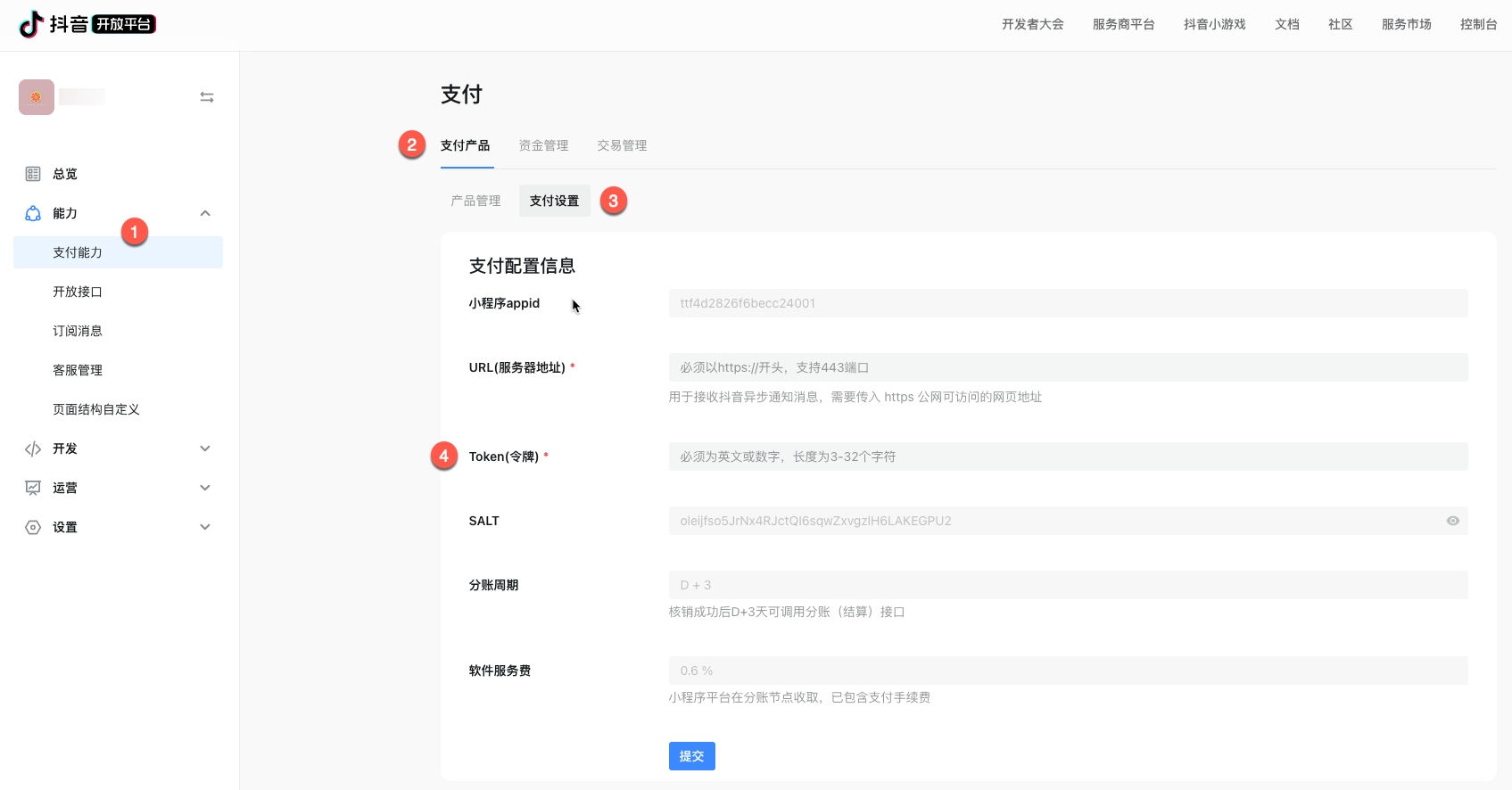The image size is (1512, 790).
Task: Click the 开发 menu label
Action: 65,448
